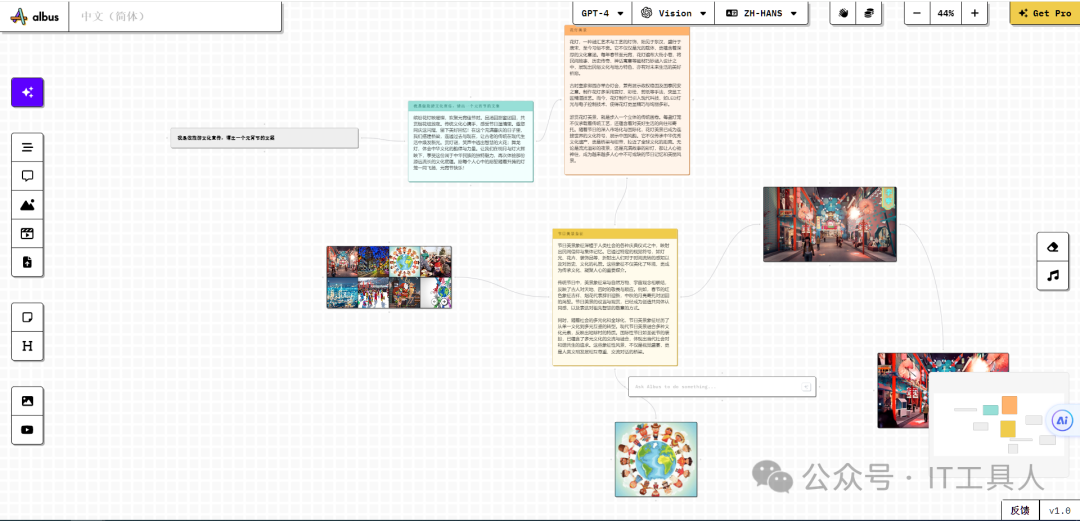Select the eraser tool on the right
Viewport: 1080px width, 521px height.
click(1052, 247)
